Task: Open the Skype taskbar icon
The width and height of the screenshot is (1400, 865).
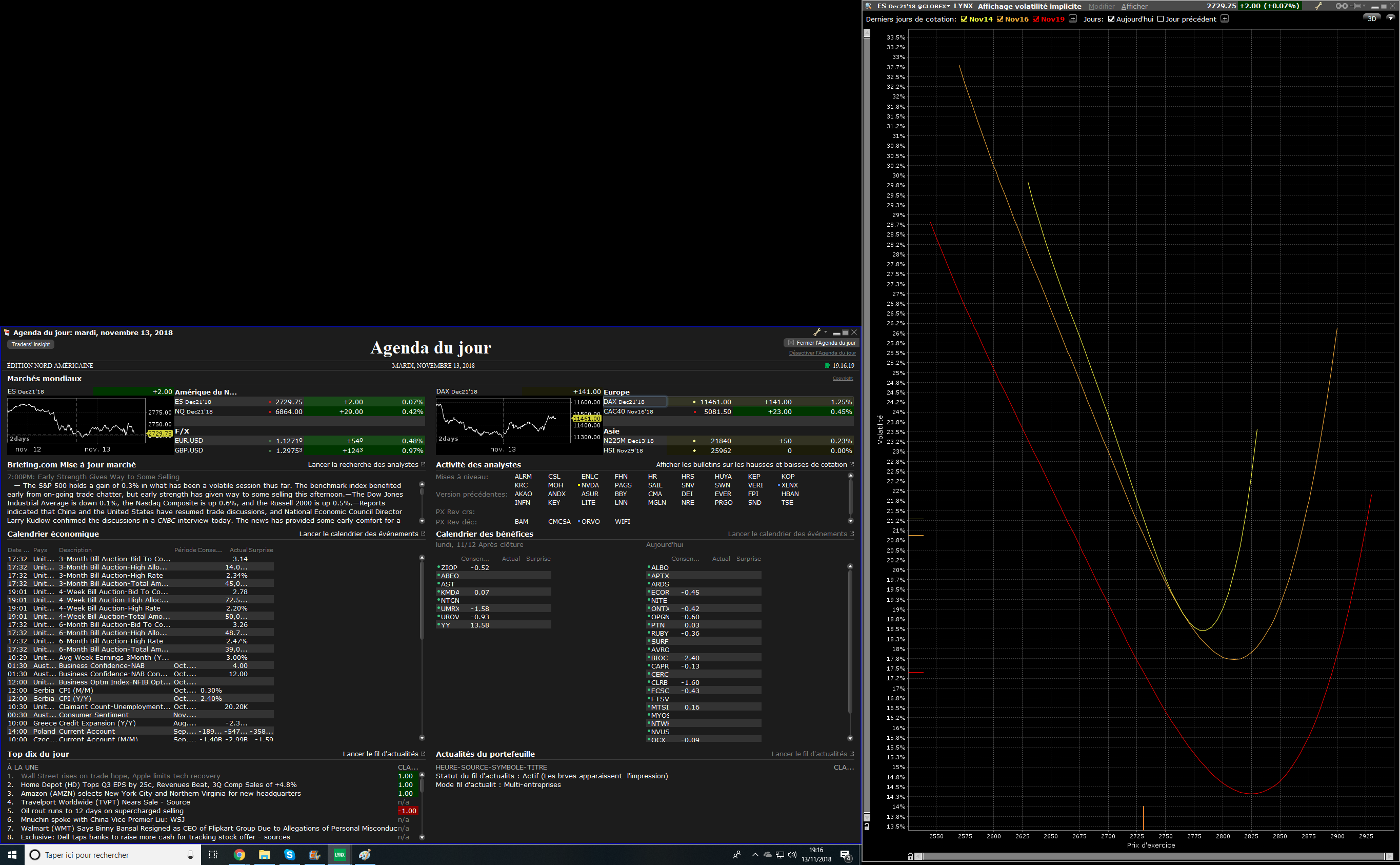Action: pyautogui.click(x=289, y=855)
